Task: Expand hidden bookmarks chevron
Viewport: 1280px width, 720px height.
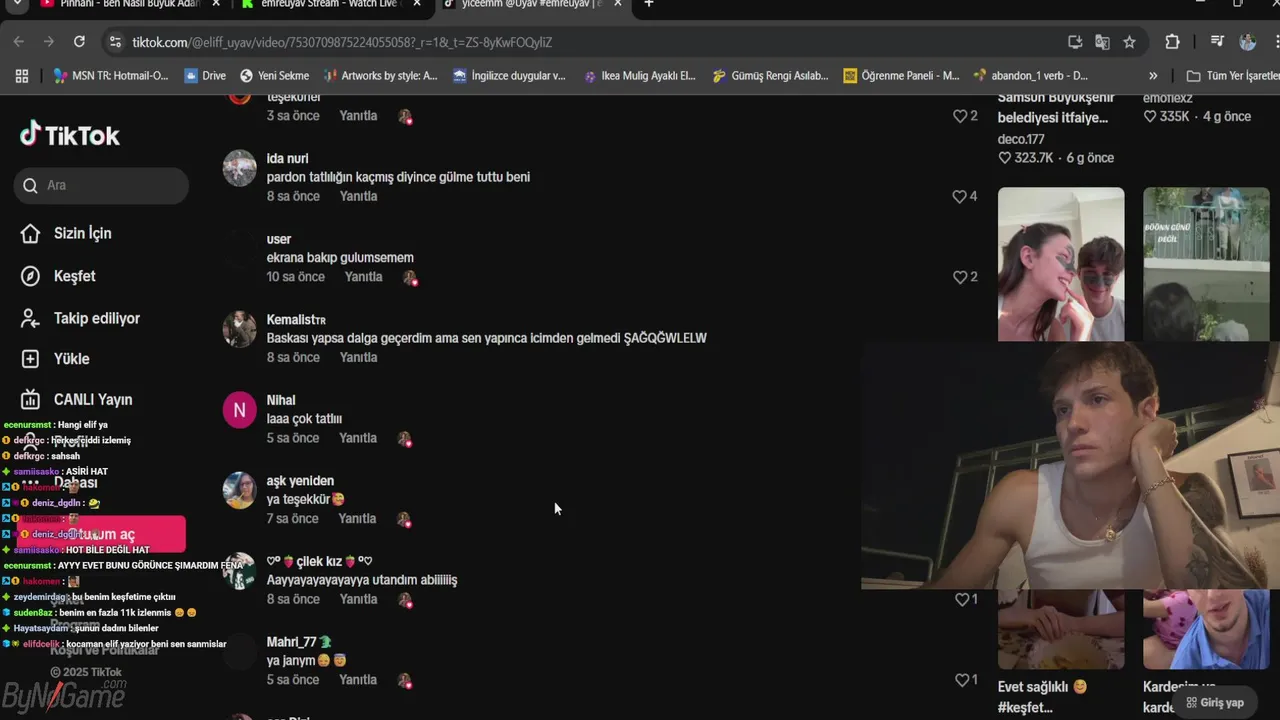Action: point(1153,76)
